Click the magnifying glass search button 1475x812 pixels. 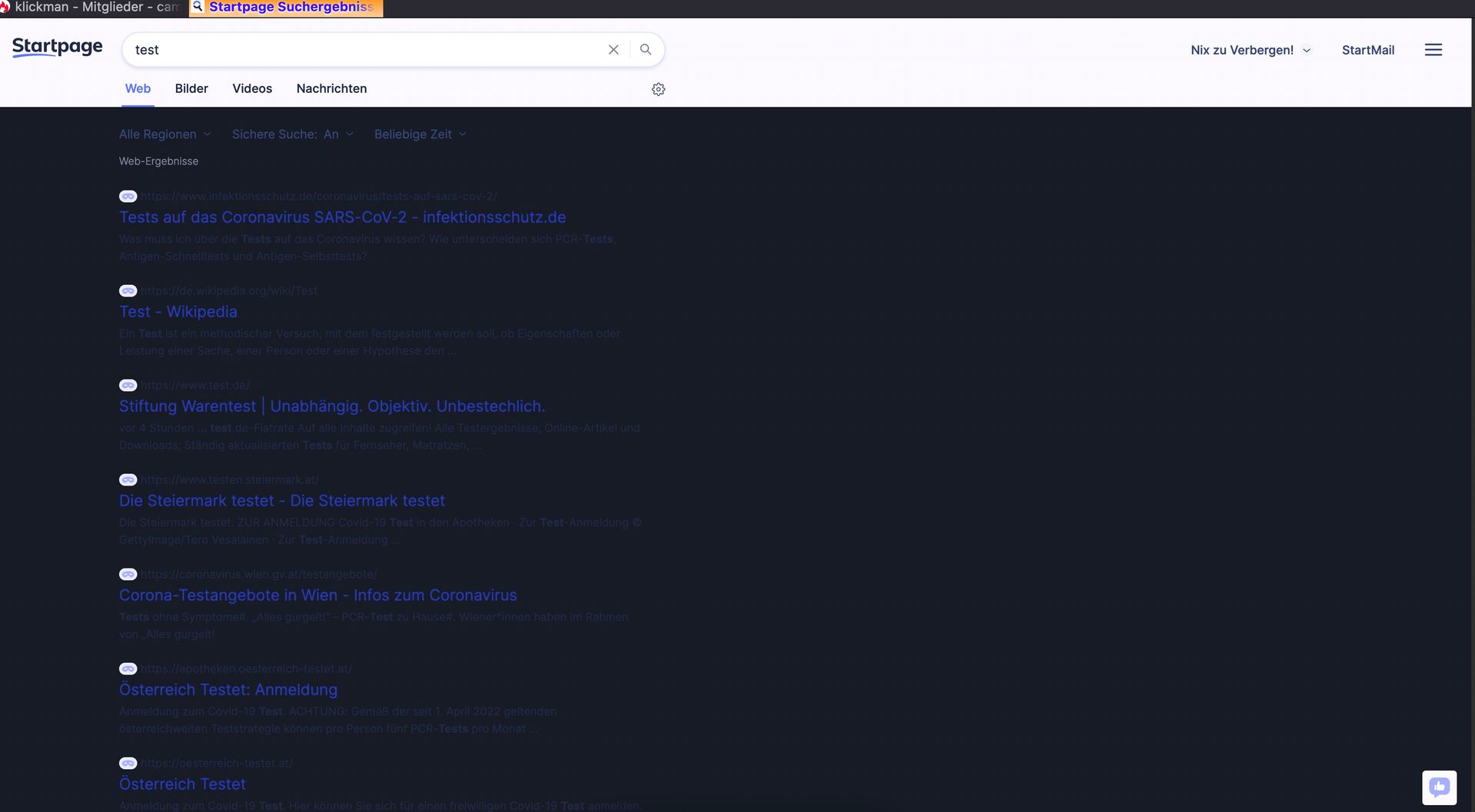pyautogui.click(x=646, y=50)
